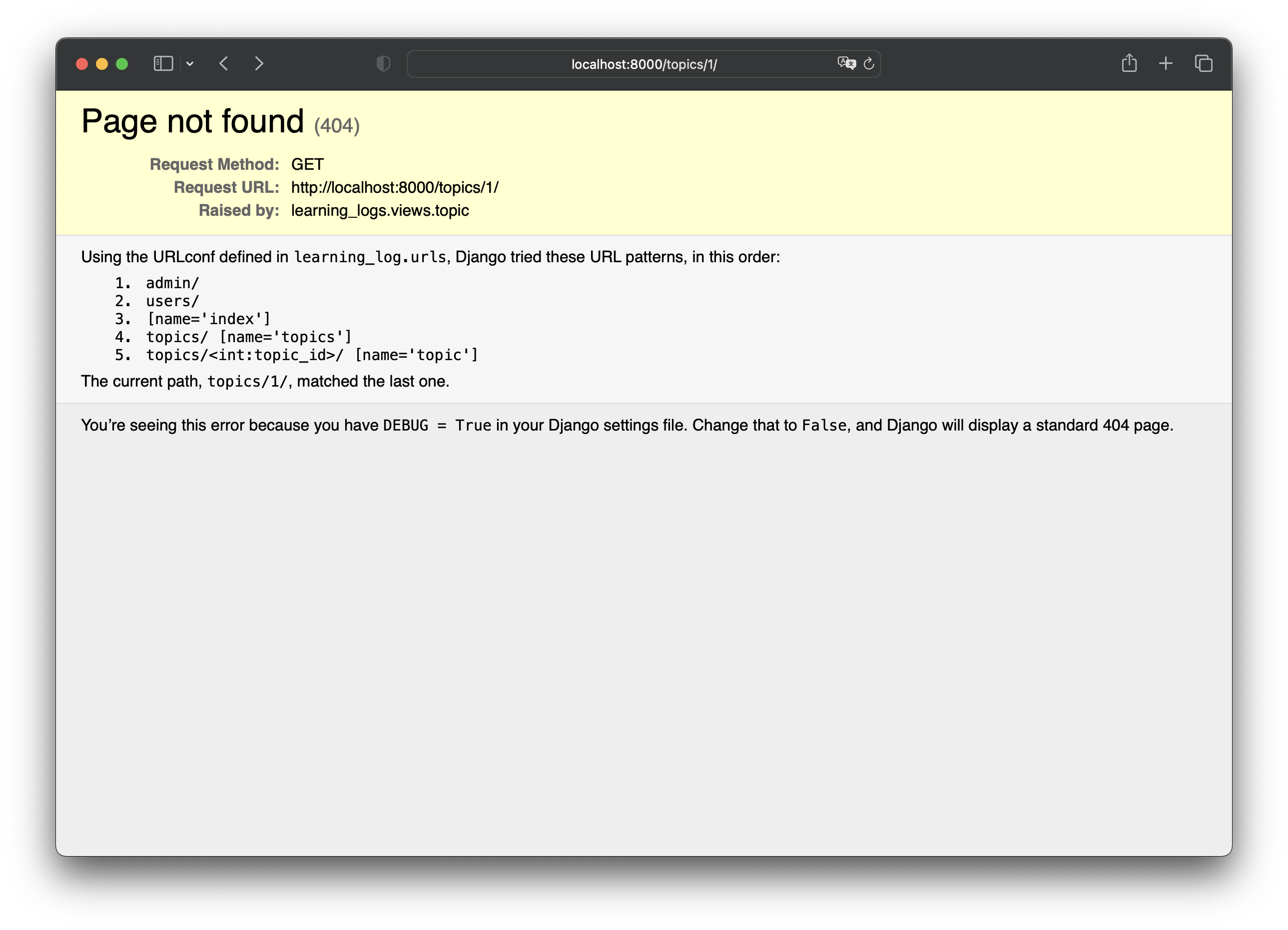Click the learning_logs.views.topic text
This screenshot has height=930, width=1288.
coord(380,211)
